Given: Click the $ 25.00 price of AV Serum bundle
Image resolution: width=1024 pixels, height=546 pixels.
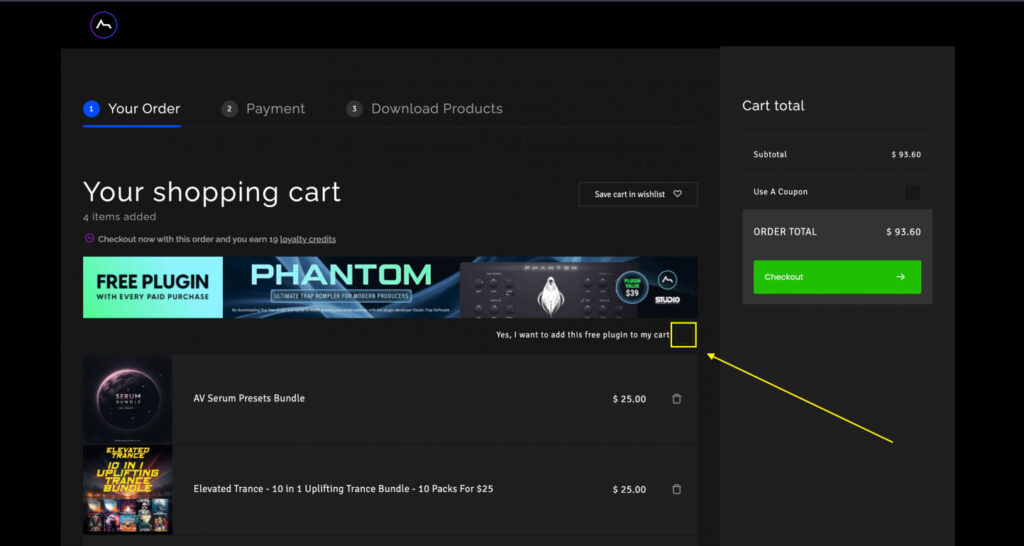Looking at the screenshot, I should click(630, 399).
